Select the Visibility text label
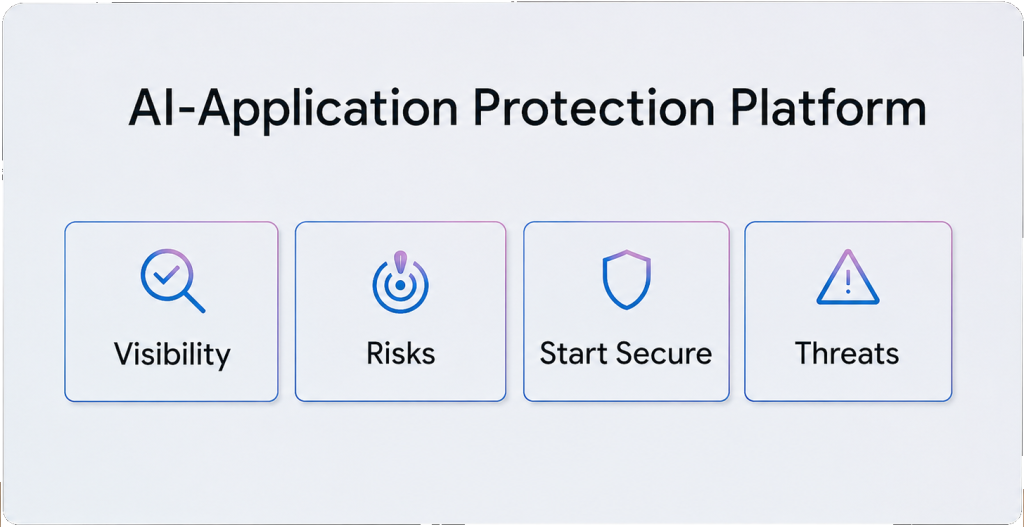Viewport: 1024px width, 527px height. coord(172,354)
